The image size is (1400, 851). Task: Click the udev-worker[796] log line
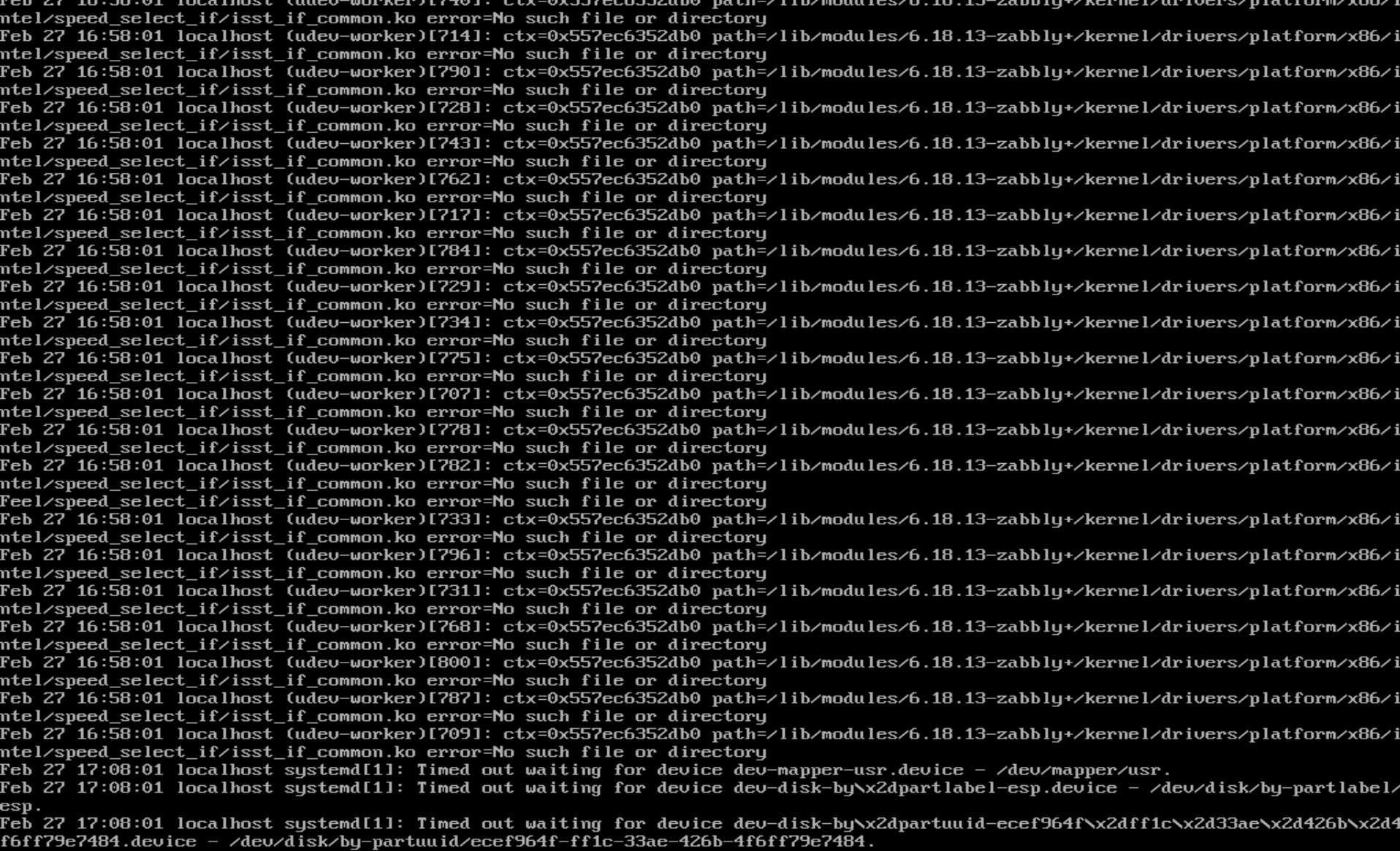(x=700, y=564)
